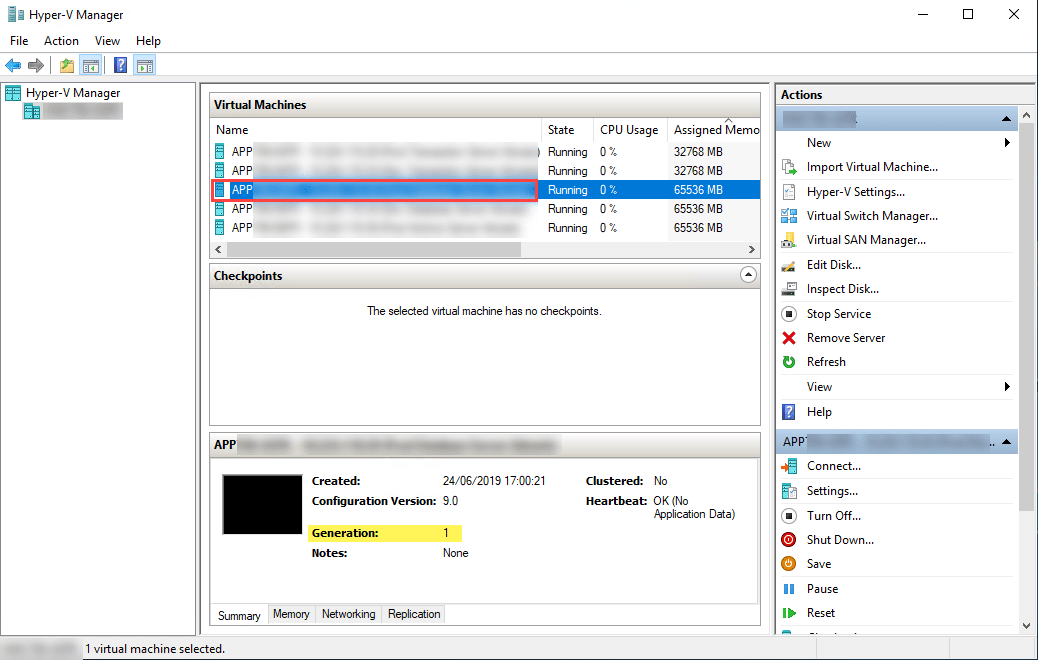Image resolution: width=1038 pixels, height=660 pixels.
Task: Open the View menu in the menu bar
Action: click(x=107, y=40)
